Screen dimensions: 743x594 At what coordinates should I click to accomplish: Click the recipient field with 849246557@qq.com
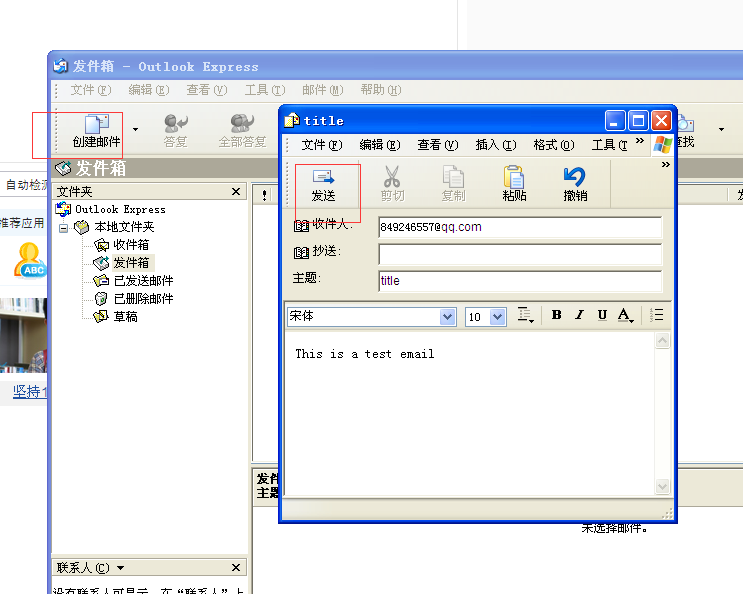tap(520, 227)
